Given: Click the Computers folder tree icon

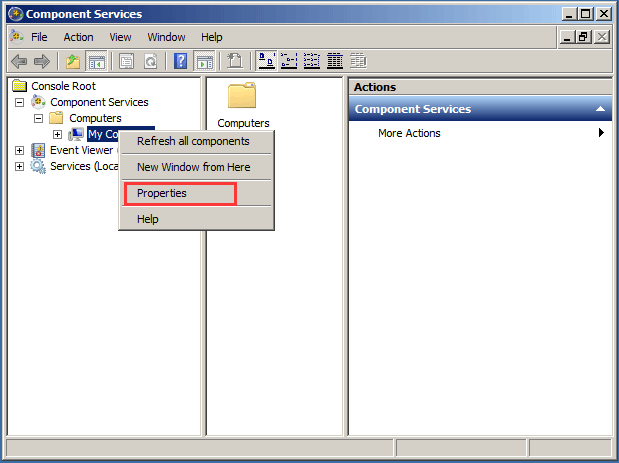Looking at the screenshot, I should [x=56, y=118].
